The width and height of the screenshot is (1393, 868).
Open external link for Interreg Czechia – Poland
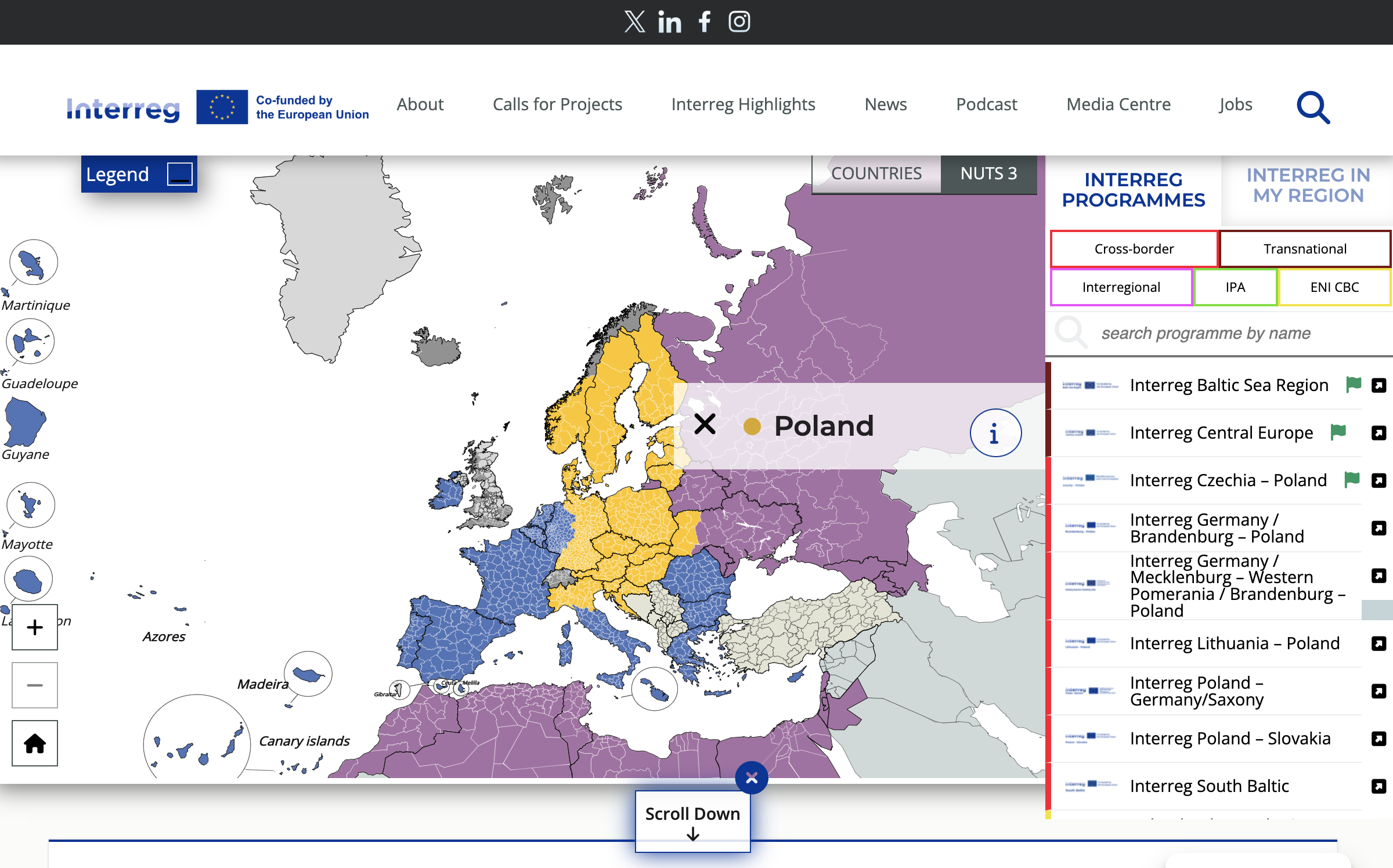[1379, 480]
